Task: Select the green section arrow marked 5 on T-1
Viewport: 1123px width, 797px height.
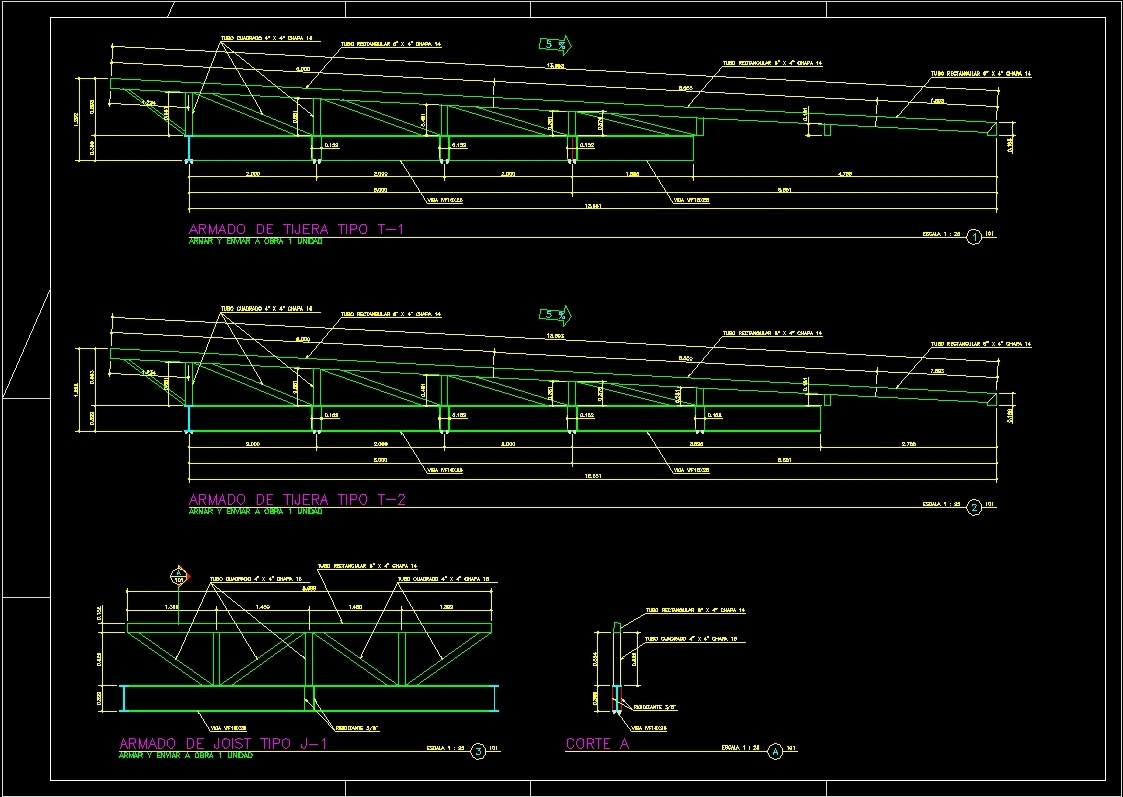Action: pyautogui.click(x=553, y=44)
